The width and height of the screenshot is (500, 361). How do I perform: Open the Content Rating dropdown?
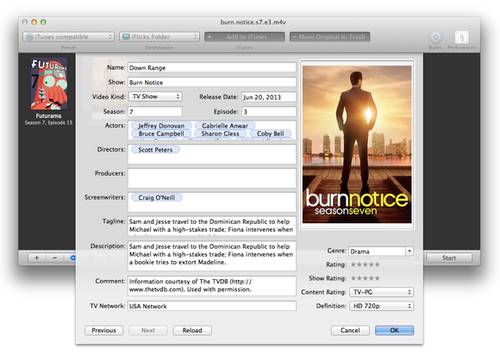[381, 292]
